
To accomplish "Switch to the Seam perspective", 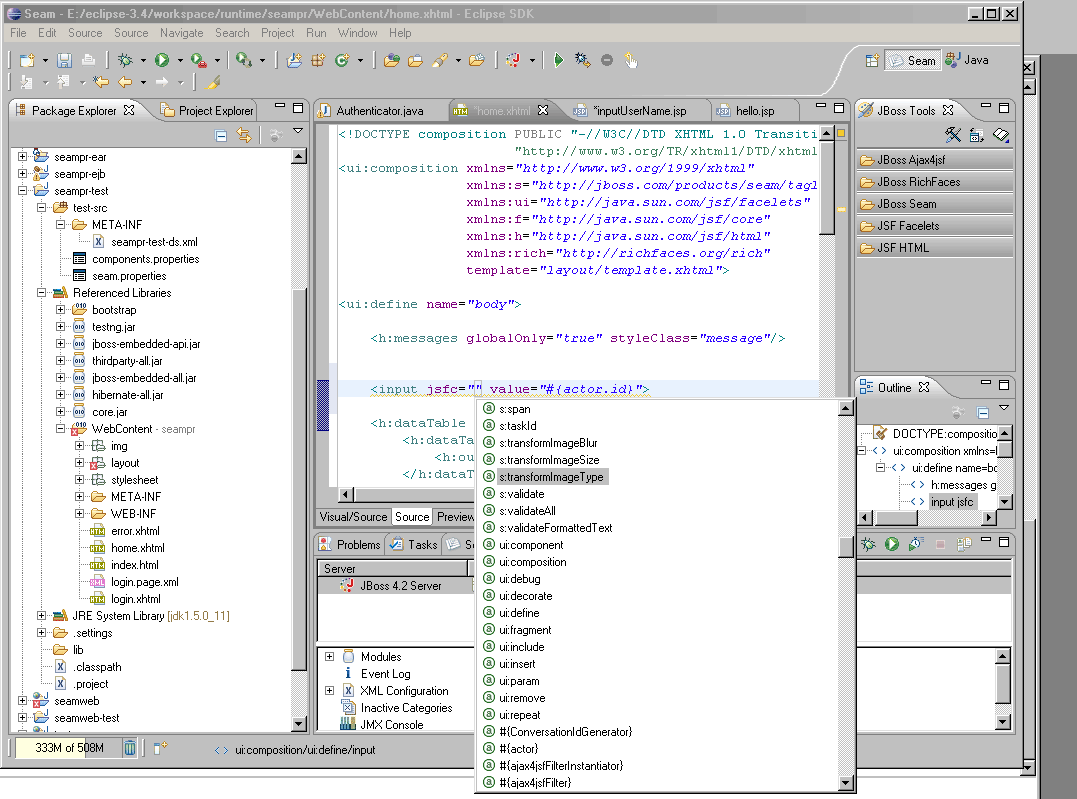I will click(x=911, y=60).
